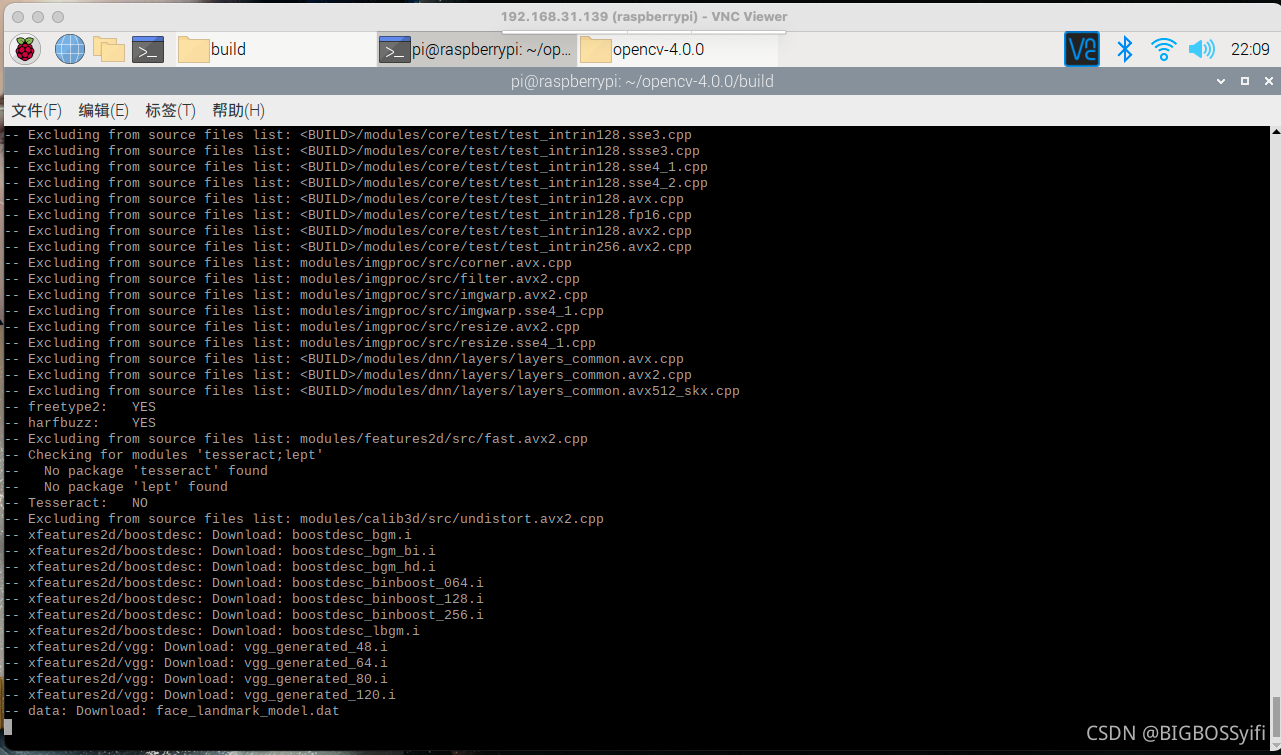
Task: Click the fast.avx2.cpp exclusion line
Action: click(296, 439)
